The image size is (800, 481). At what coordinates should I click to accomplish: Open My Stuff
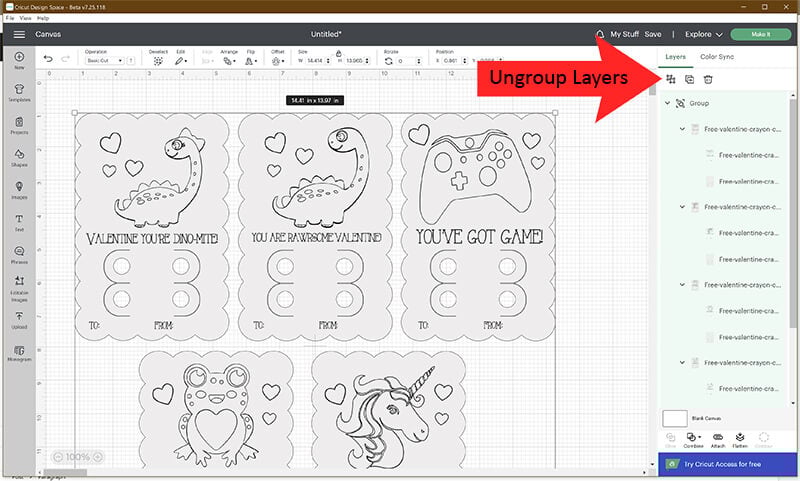click(x=624, y=34)
